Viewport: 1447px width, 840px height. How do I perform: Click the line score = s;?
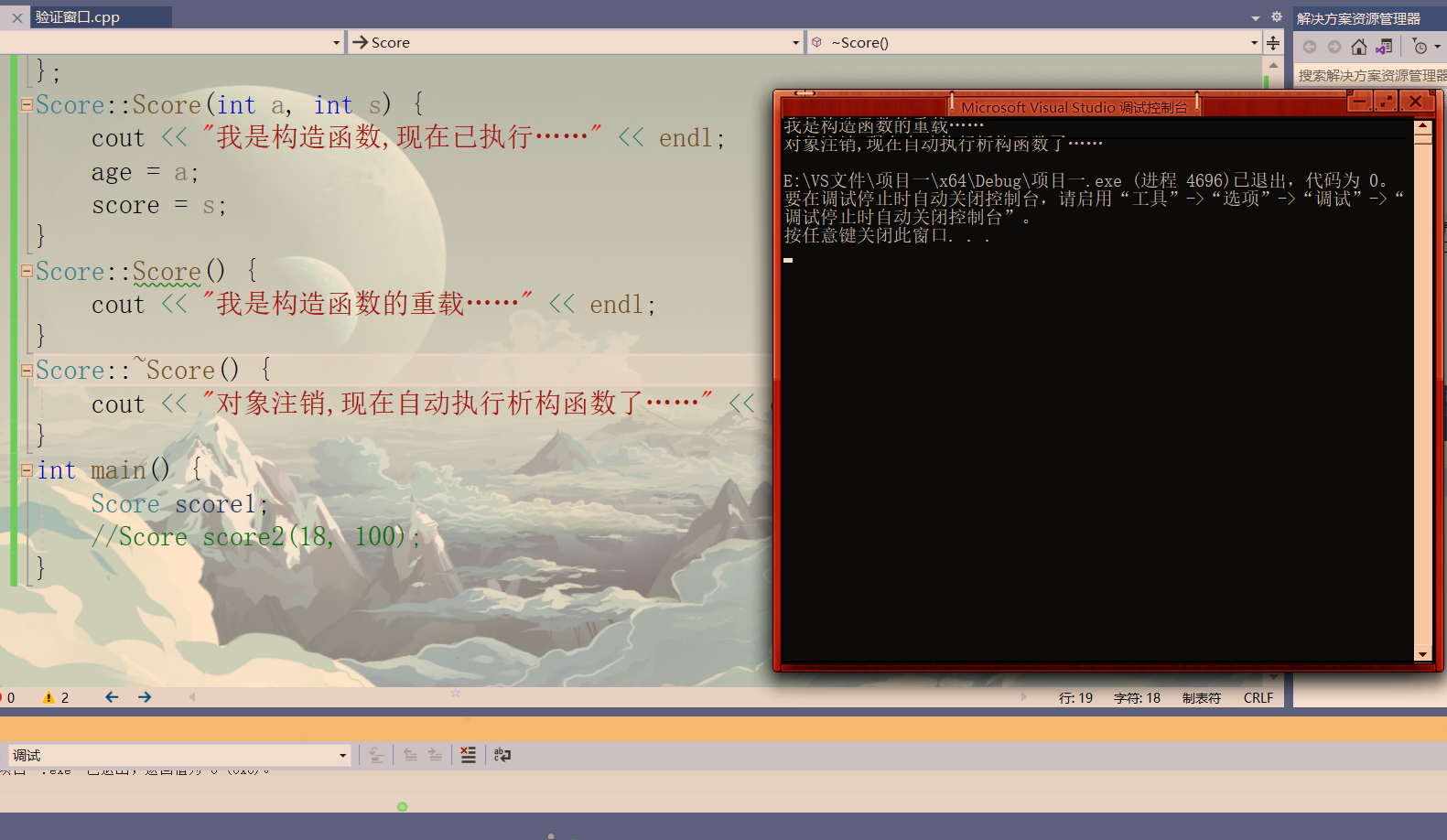[x=158, y=206]
